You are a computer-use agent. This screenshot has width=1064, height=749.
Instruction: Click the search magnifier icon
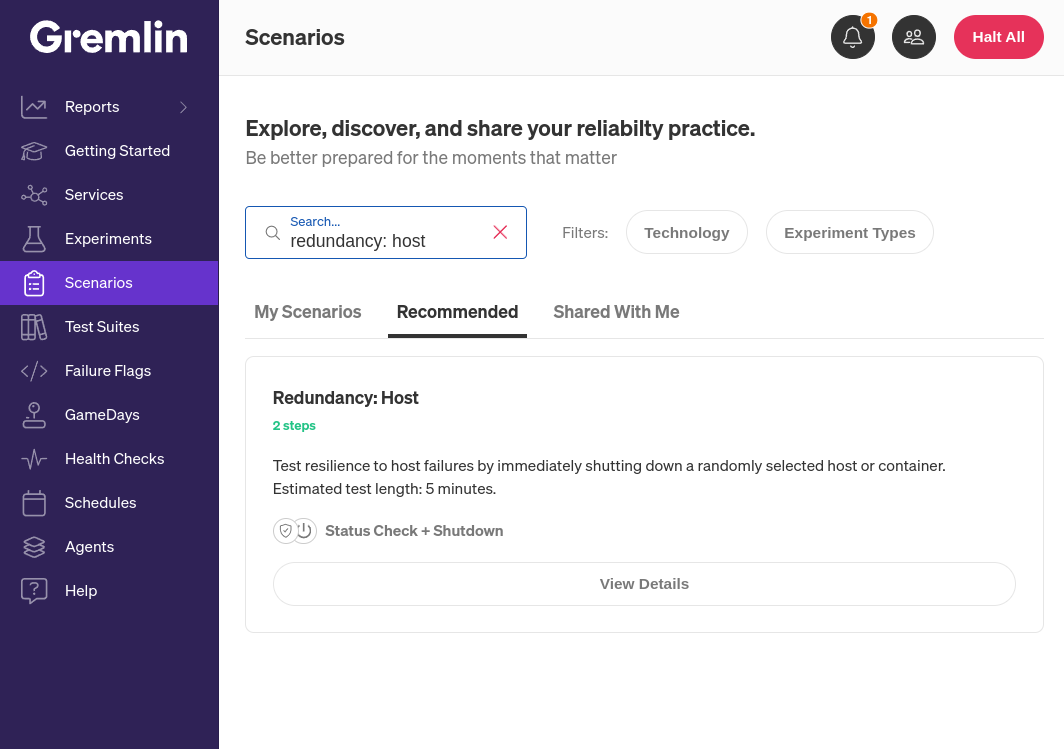[x=273, y=233]
